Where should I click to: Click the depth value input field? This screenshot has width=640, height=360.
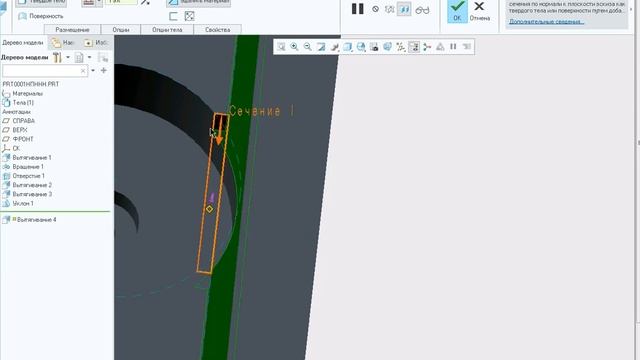[121, 2]
